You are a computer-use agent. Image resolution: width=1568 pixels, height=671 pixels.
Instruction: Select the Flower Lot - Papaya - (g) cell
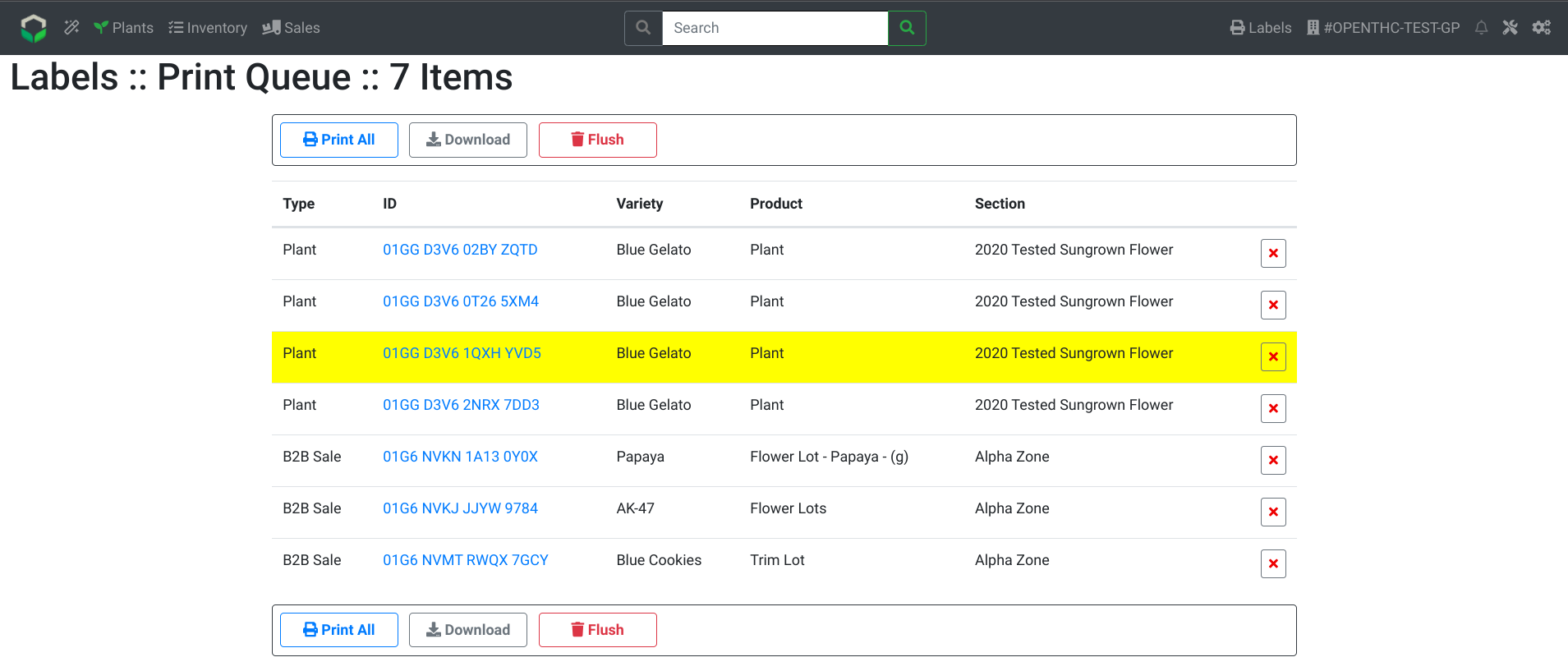829,457
